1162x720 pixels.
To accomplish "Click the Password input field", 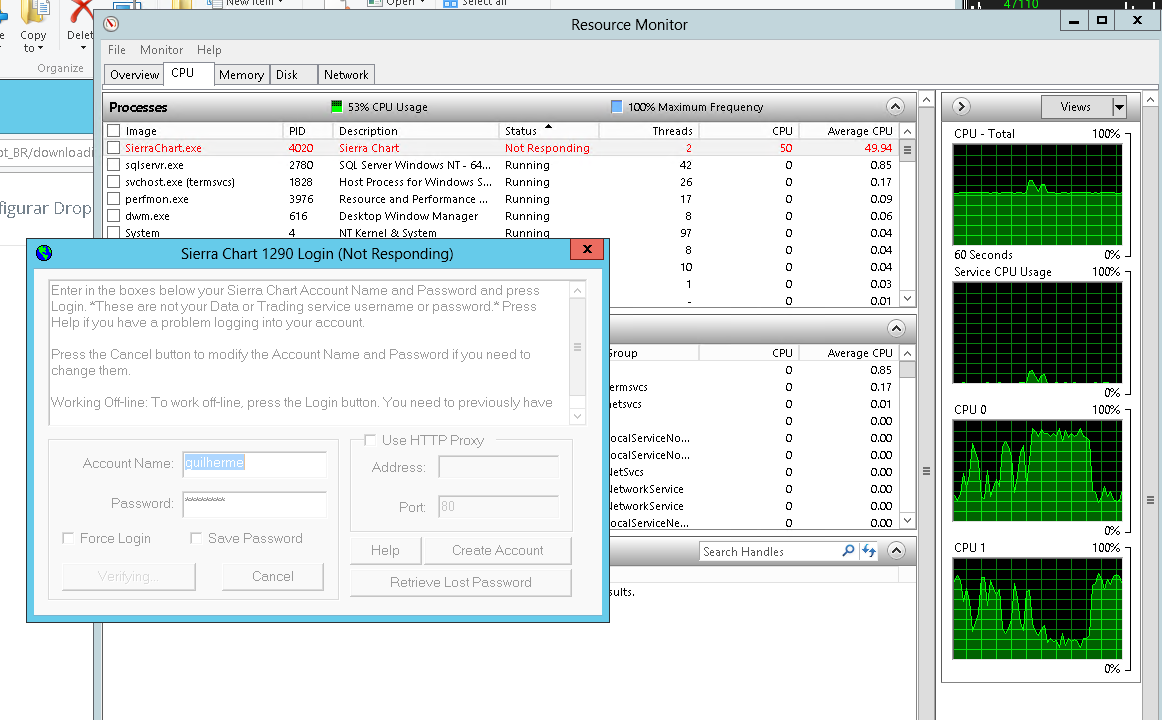I will point(254,504).
